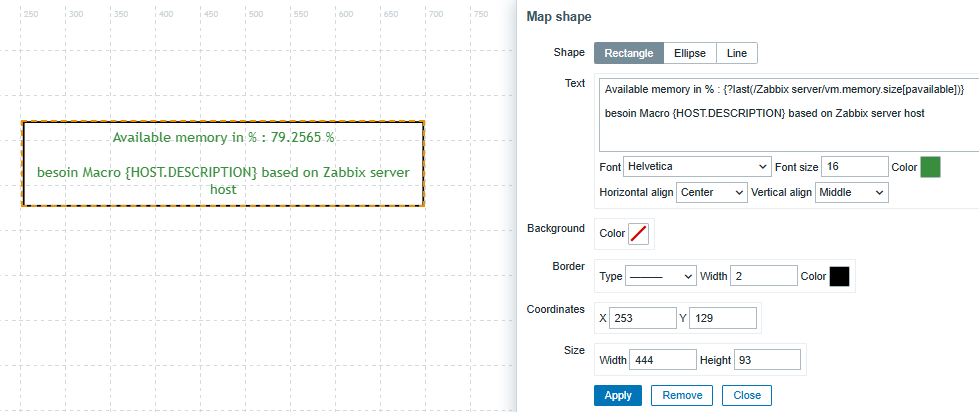The height and width of the screenshot is (412, 979).
Task: Open the Border Type line style dropdown
Action: [661, 276]
